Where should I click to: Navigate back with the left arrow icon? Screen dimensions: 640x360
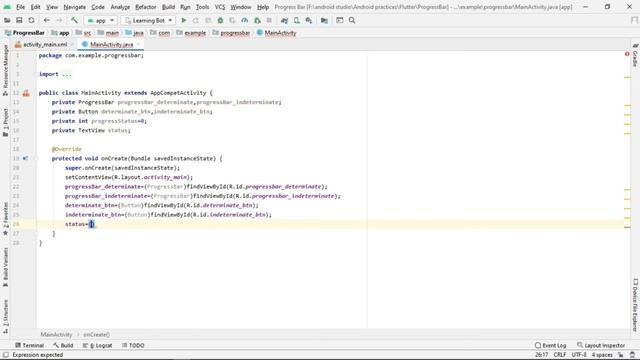point(47,20)
